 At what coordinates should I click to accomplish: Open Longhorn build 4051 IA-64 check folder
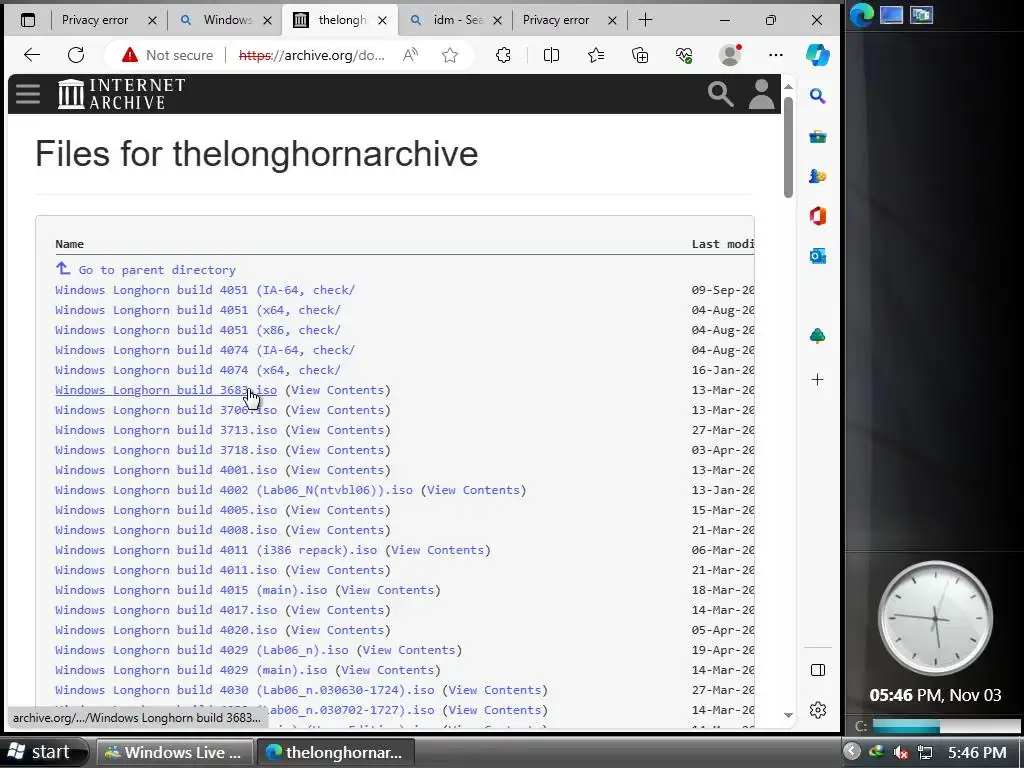click(x=205, y=290)
